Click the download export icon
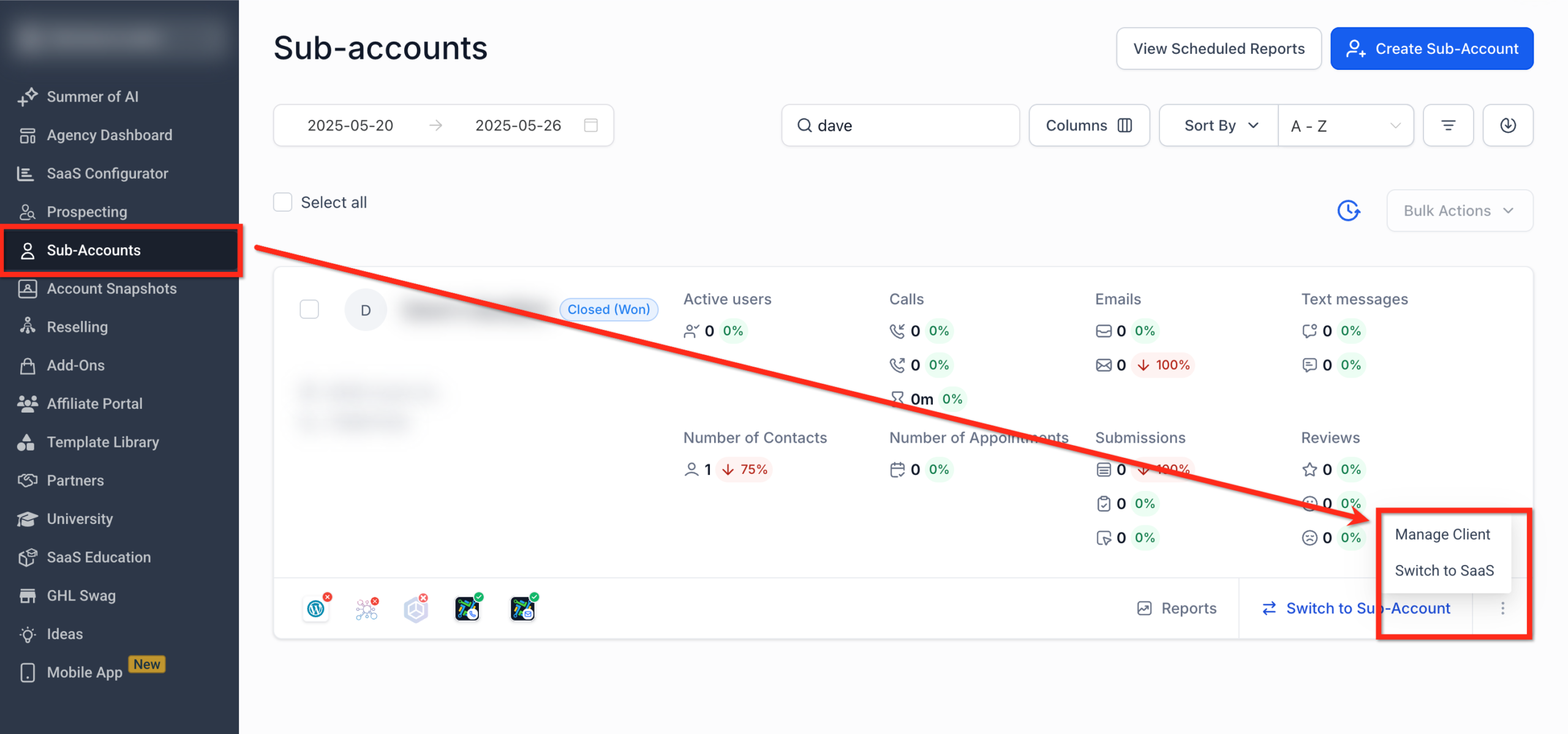1568x734 pixels. tap(1508, 125)
